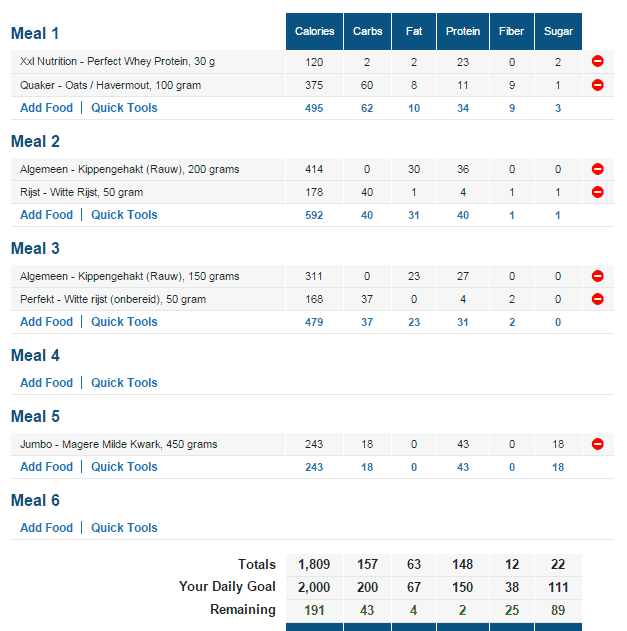This screenshot has width=627, height=631.
Task: Click the Calories column header
Action: tap(314, 32)
